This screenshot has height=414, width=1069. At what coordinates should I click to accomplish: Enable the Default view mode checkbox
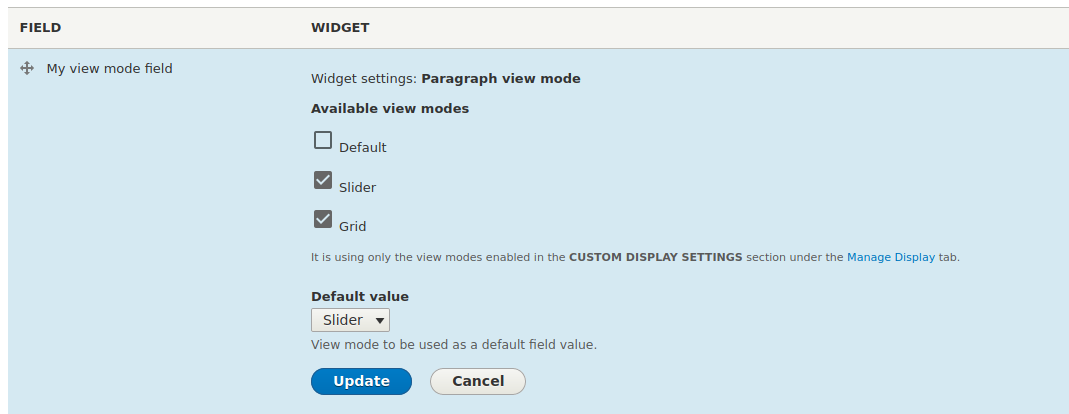click(x=322, y=141)
